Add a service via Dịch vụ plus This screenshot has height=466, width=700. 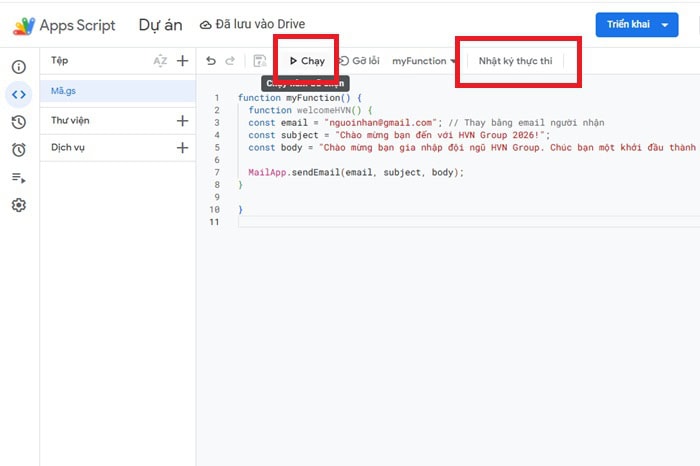(182, 148)
